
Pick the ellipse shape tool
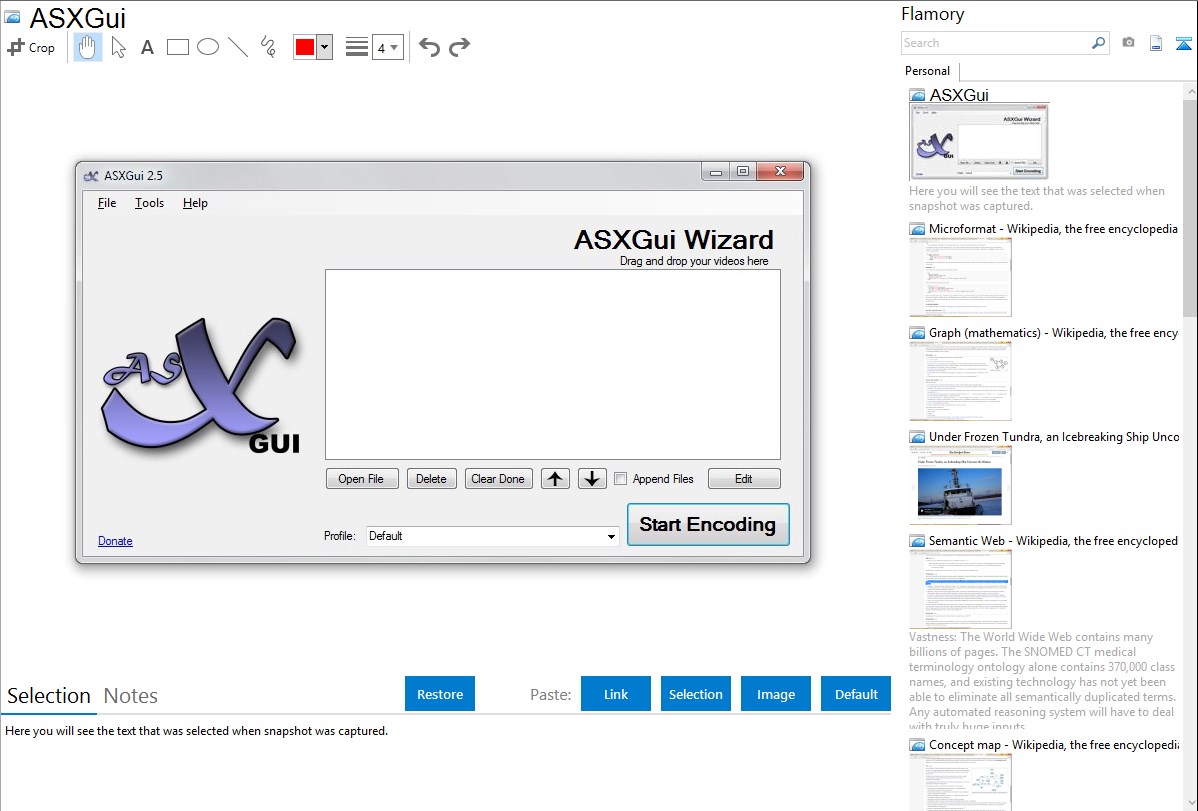[208, 47]
